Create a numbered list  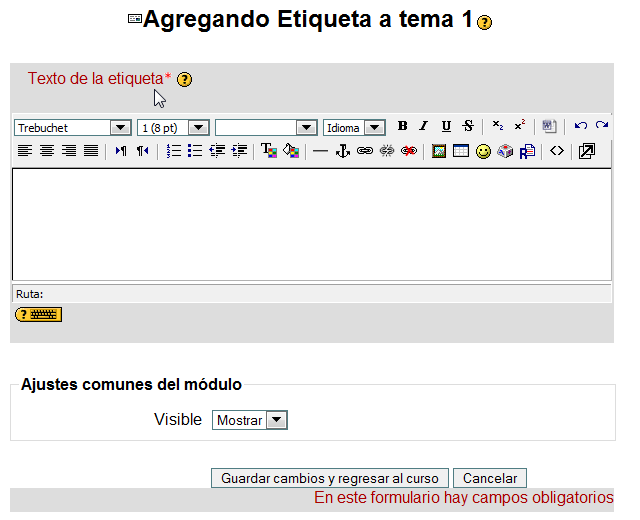coord(173,151)
